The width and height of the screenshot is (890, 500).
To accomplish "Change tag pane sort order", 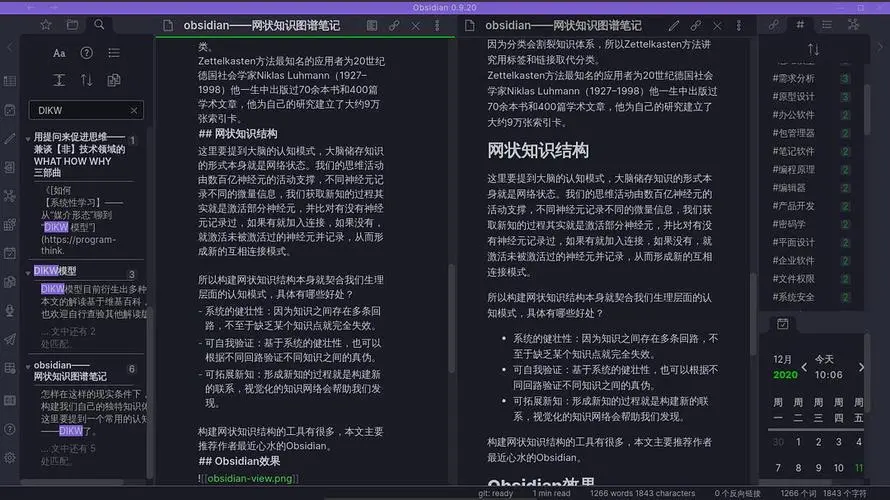I will (x=813, y=49).
